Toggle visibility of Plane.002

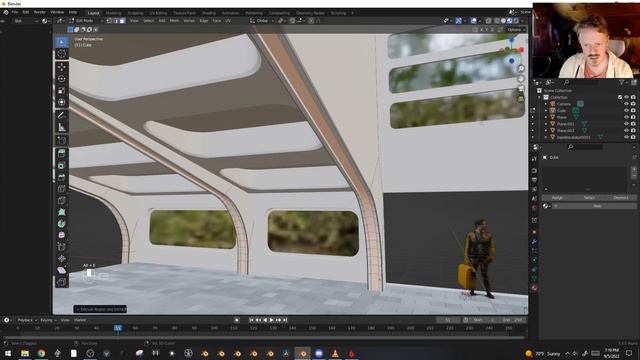[x=626, y=131]
